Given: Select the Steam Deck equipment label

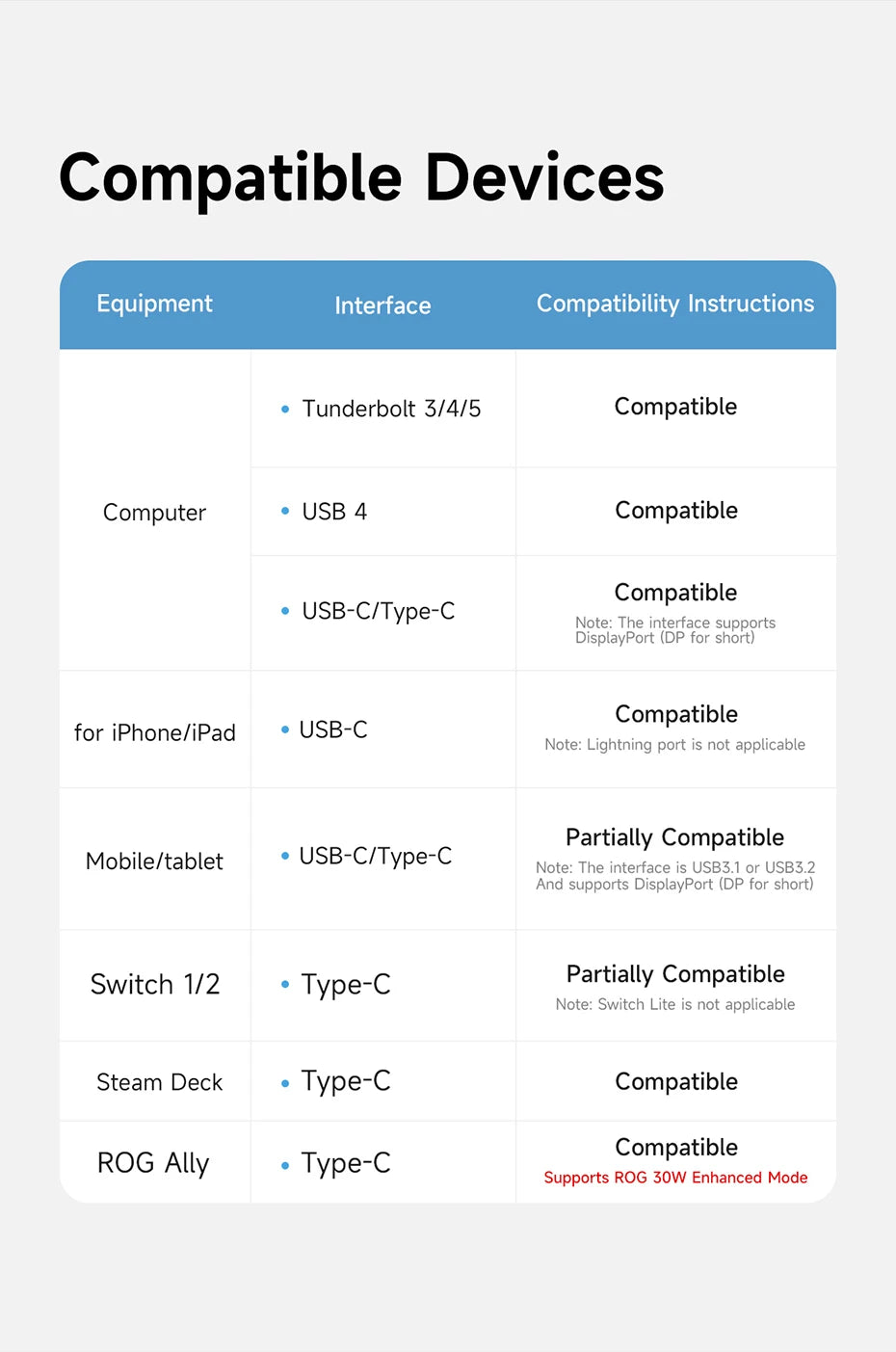Looking at the screenshot, I should [159, 1083].
